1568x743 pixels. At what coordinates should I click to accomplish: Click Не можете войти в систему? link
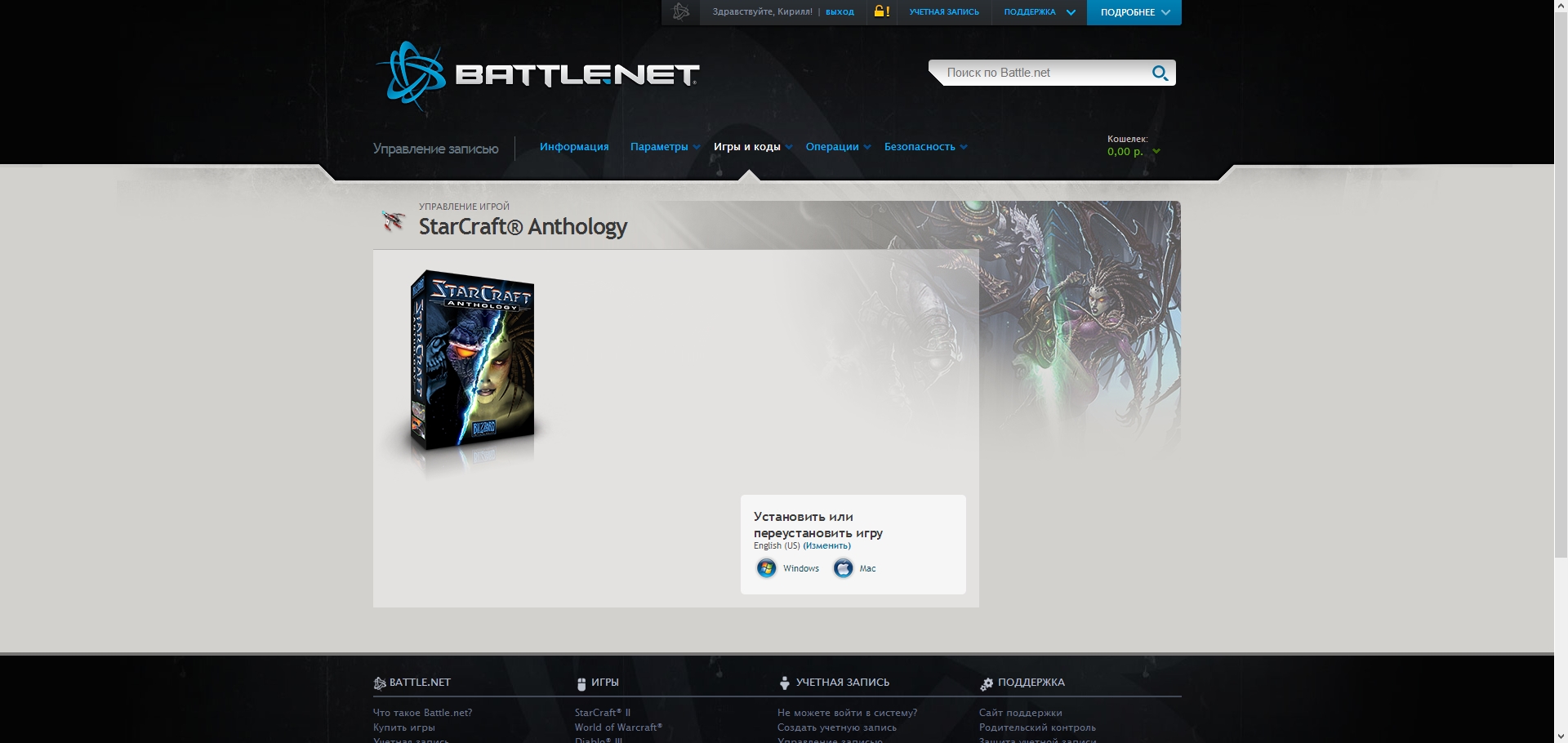tap(847, 713)
